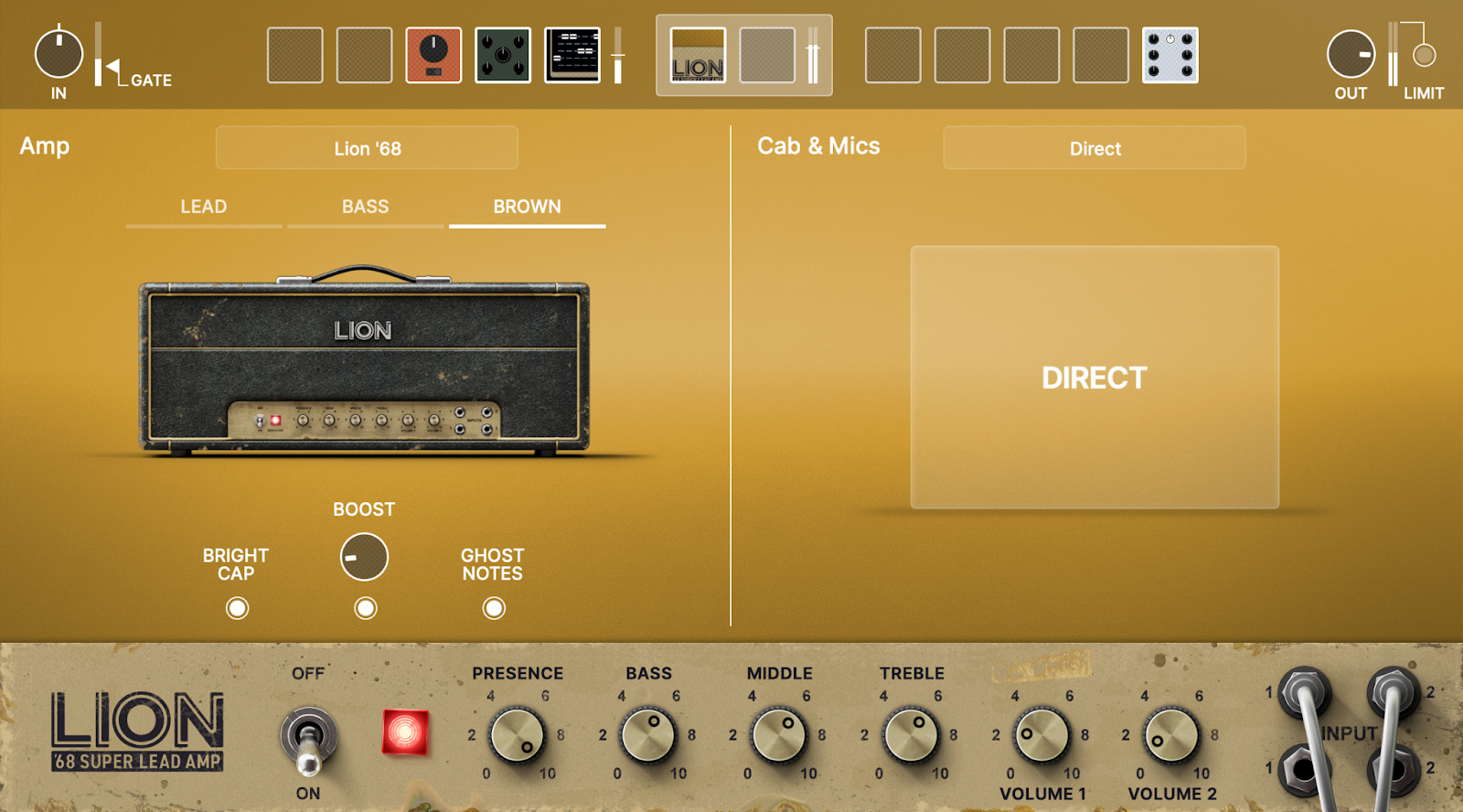Image resolution: width=1463 pixels, height=812 pixels.
Task: Select the first empty post-effect slot
Action: (892, 55)
